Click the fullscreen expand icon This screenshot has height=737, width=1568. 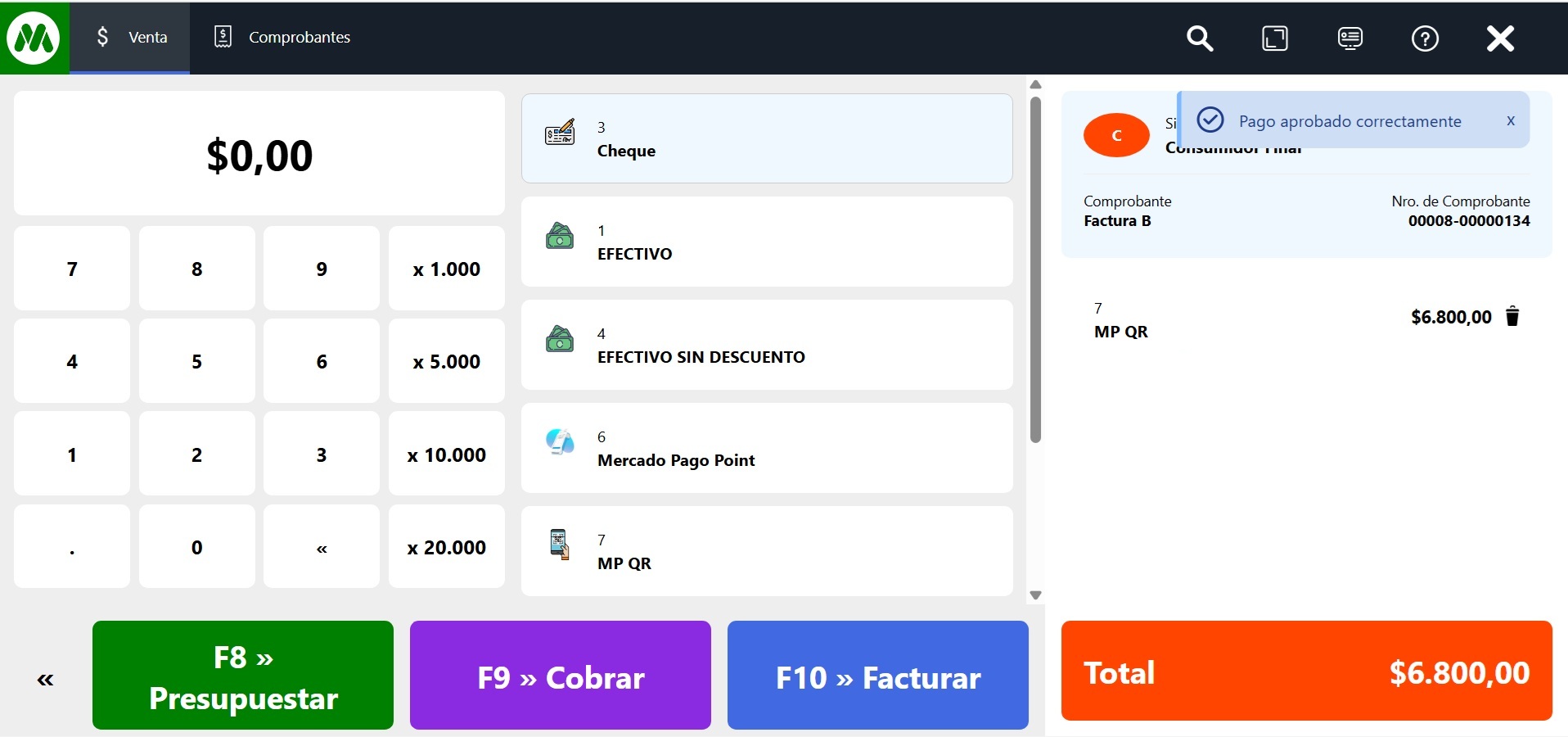[1274, 38]
